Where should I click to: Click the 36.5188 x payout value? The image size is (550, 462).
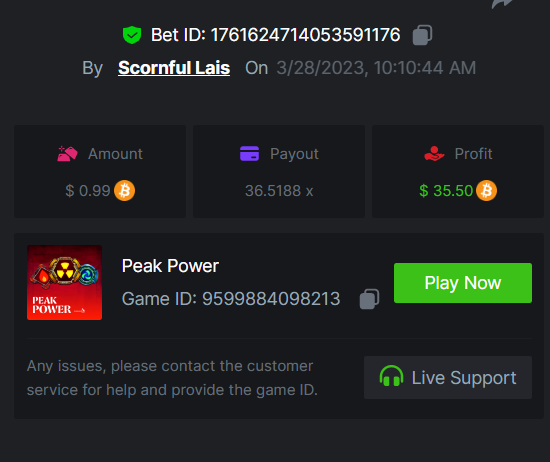(x=279, y=191)
